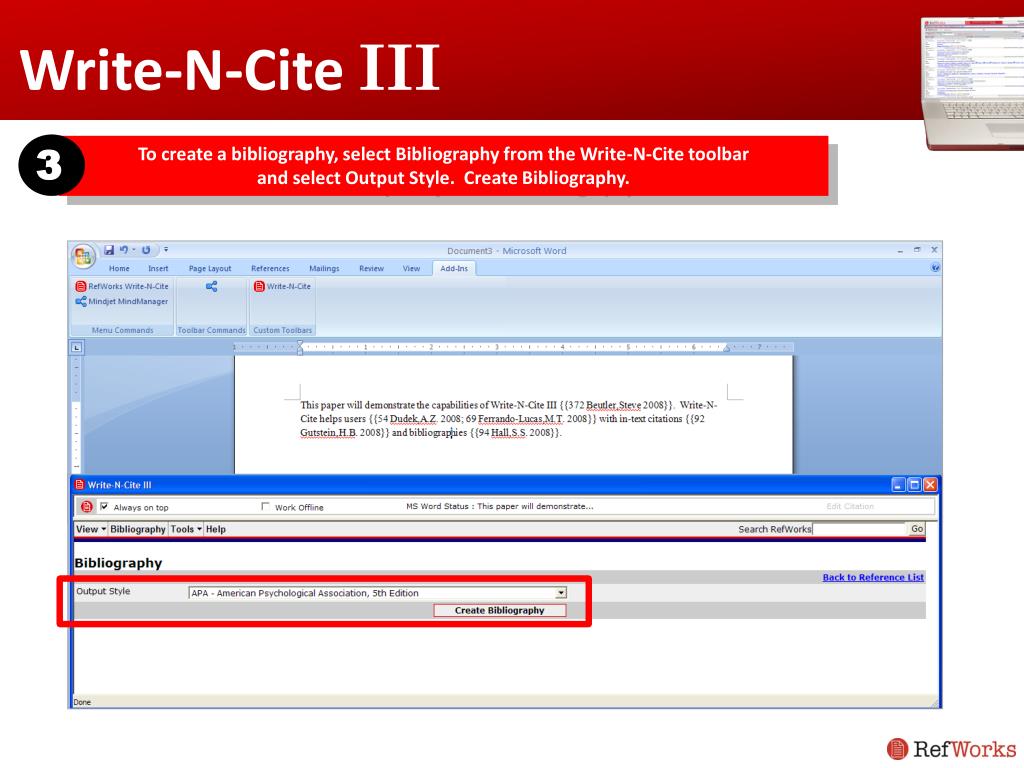The image size is (1024, 768).
Task: Click the Output Style label
Action: pyautogui.click(x=103, y=591)
